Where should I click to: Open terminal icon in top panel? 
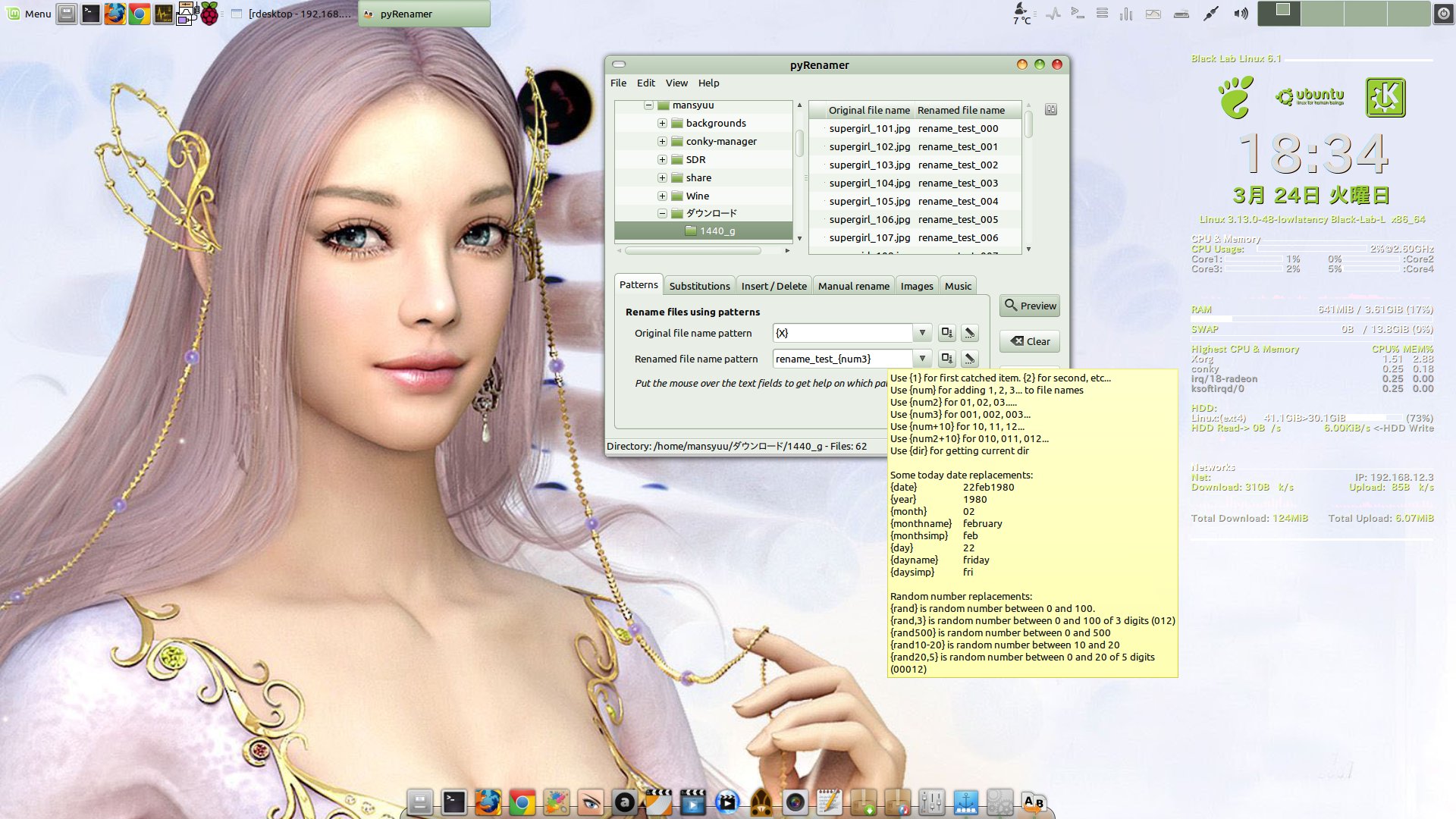(x=90, y=14)
